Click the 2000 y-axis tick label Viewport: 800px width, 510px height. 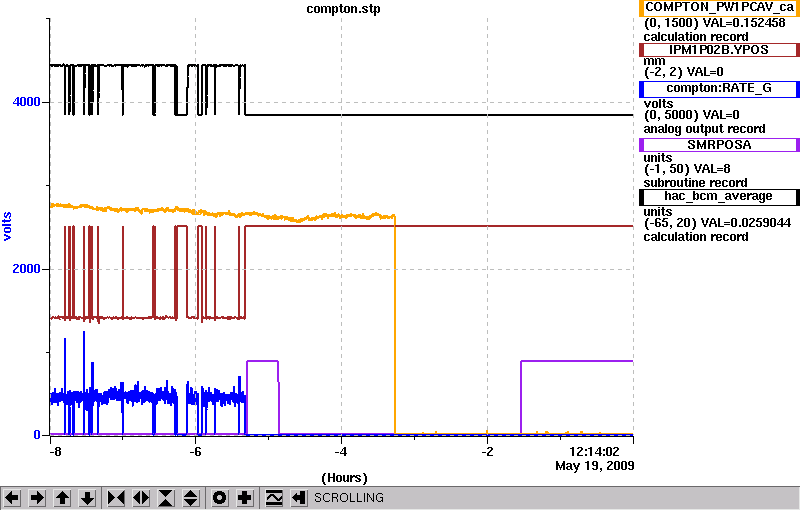26,269
